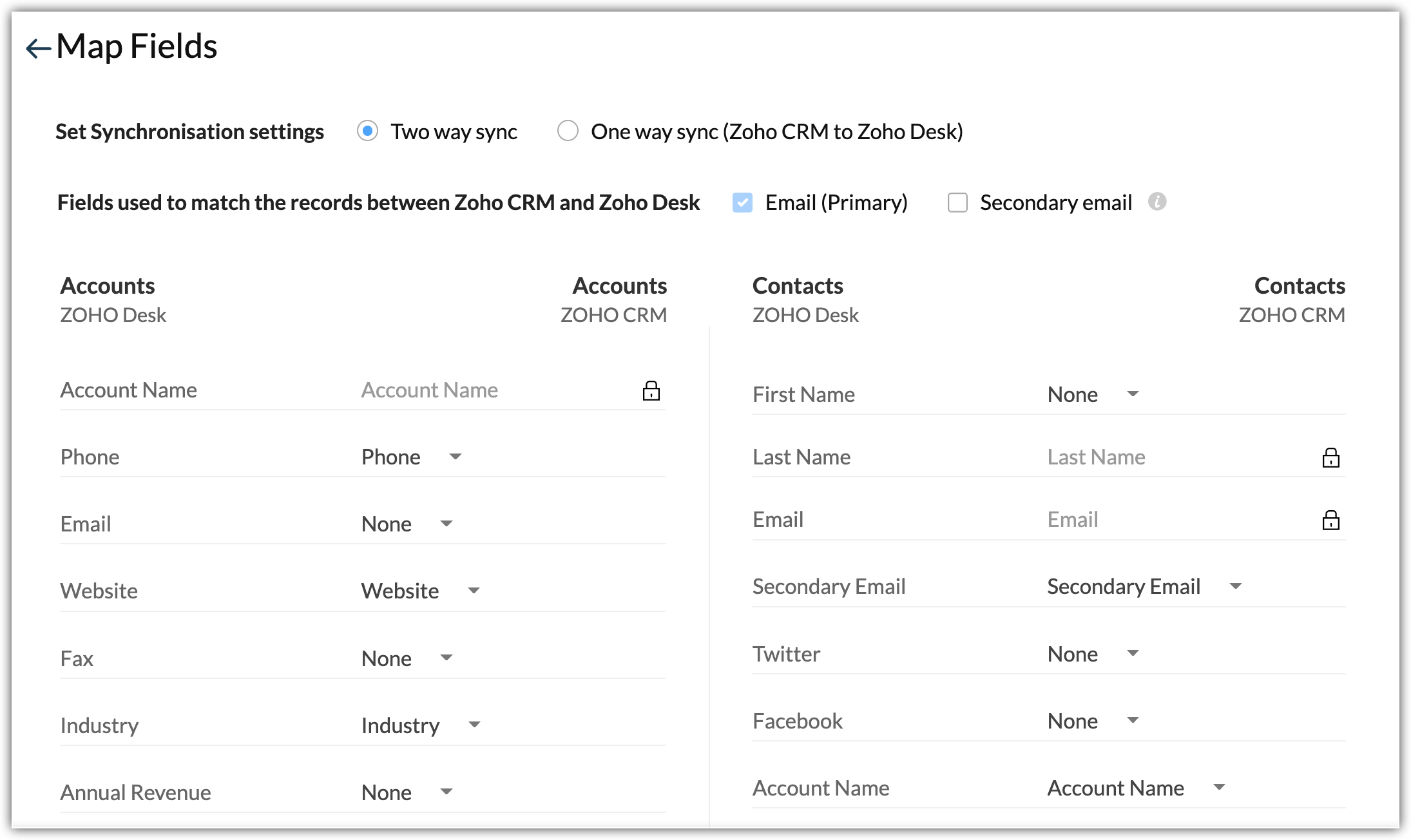
Task: Click the lock icon on Accounts Account Name row
Action: point(651,390)
